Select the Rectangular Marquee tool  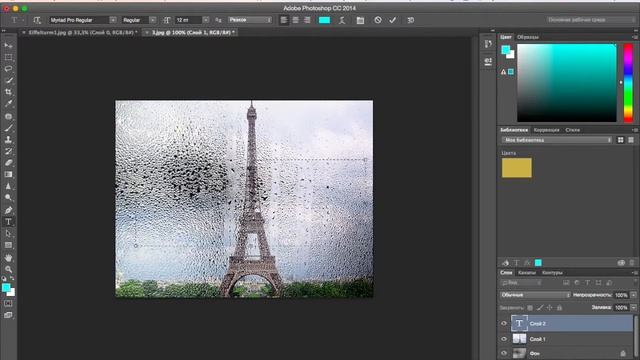[x=8, y=57]
